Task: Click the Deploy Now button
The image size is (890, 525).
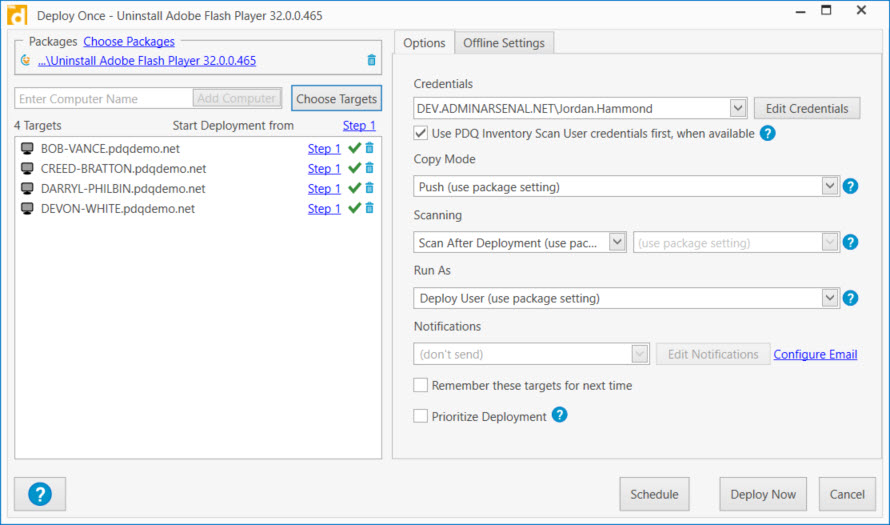Action: 763,494
